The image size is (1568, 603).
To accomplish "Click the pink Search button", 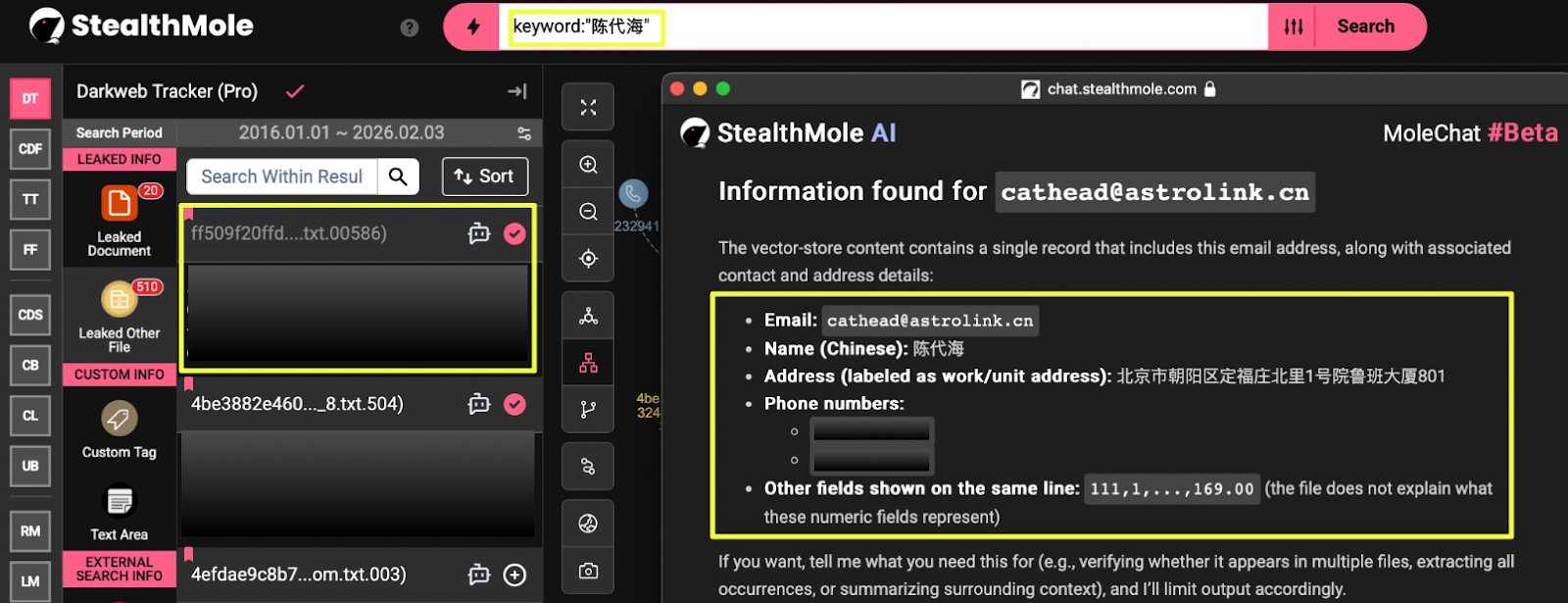I will [1365, 26].
